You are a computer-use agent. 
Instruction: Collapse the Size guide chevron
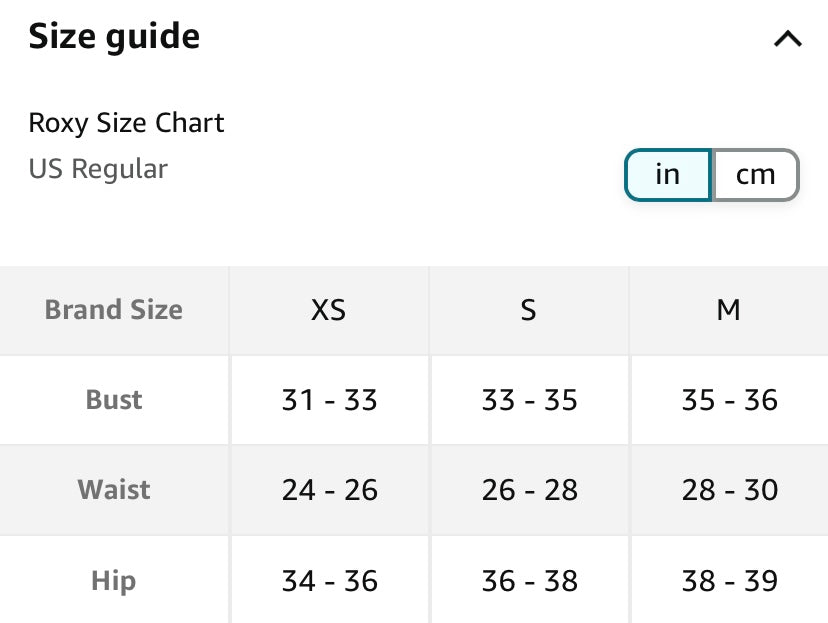(787, 39)
